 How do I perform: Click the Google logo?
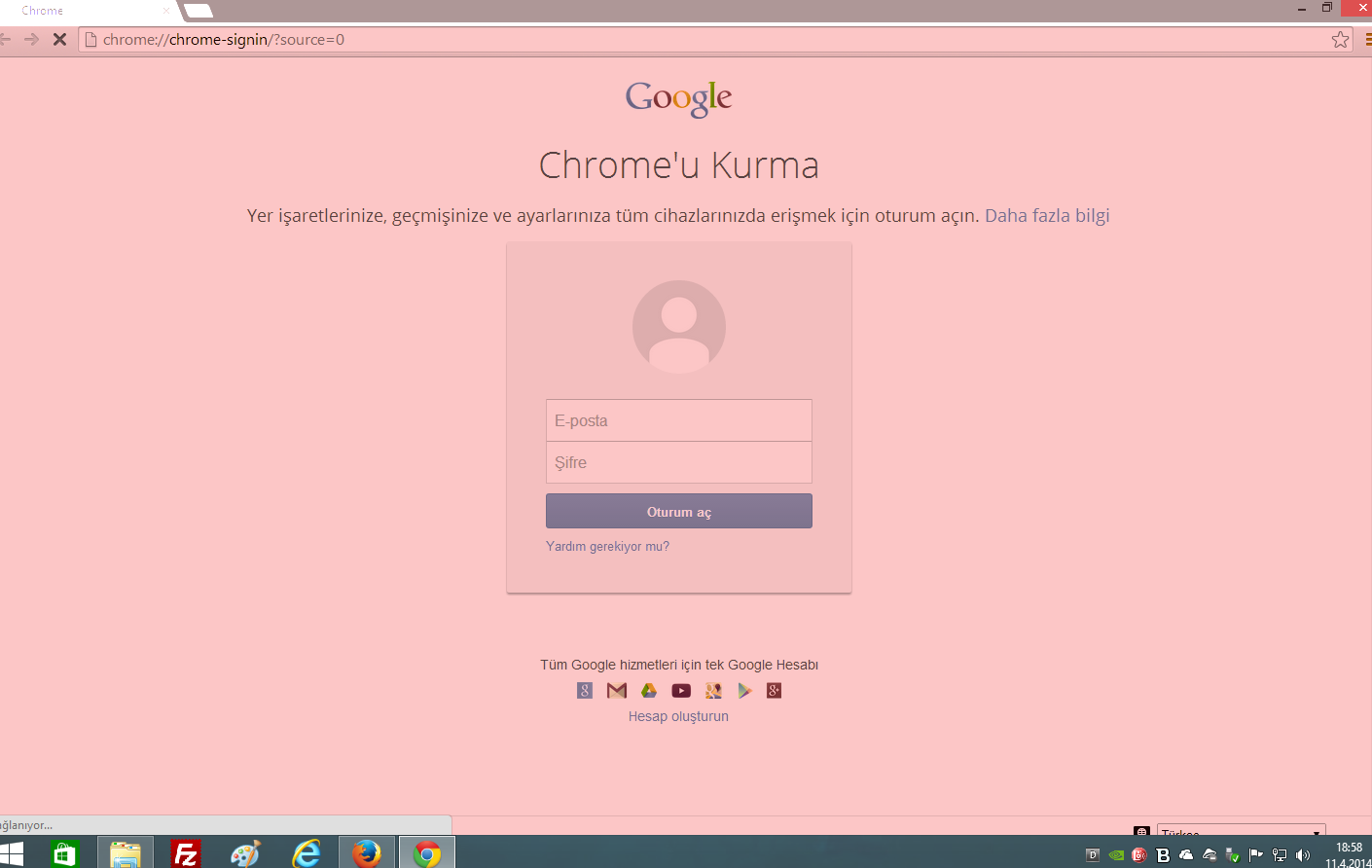679,98
